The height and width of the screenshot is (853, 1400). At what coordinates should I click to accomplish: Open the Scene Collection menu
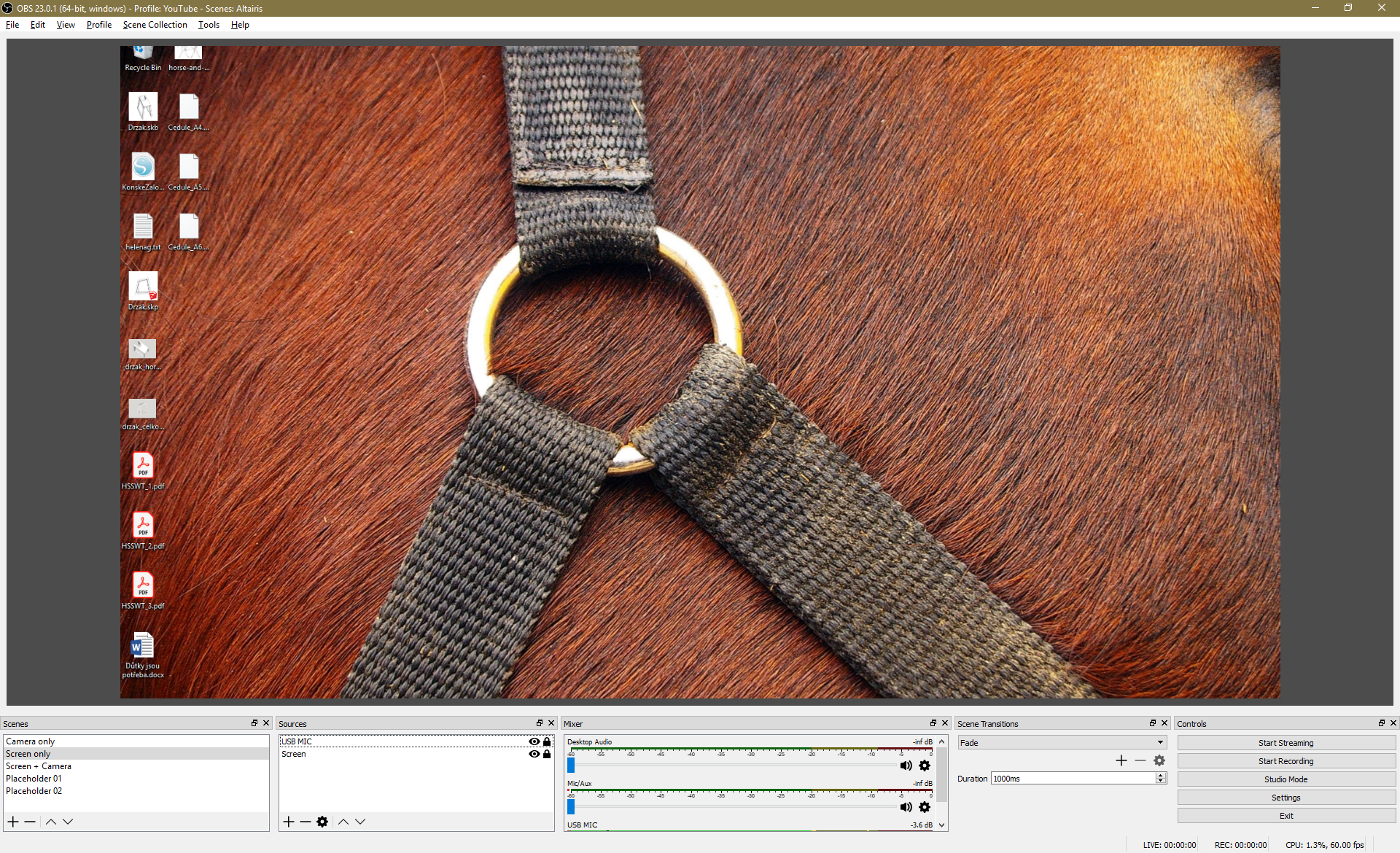click(155, 25)
